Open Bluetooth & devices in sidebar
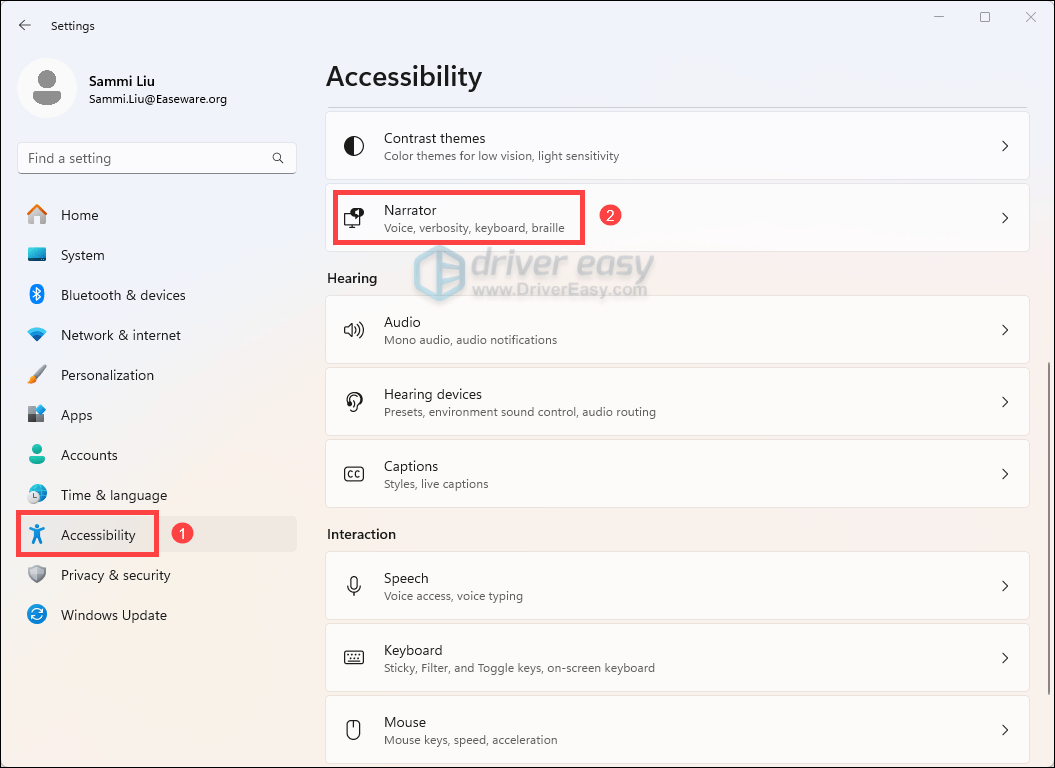This screenshot has height=768, width=1055. click(x=123, y=295)
